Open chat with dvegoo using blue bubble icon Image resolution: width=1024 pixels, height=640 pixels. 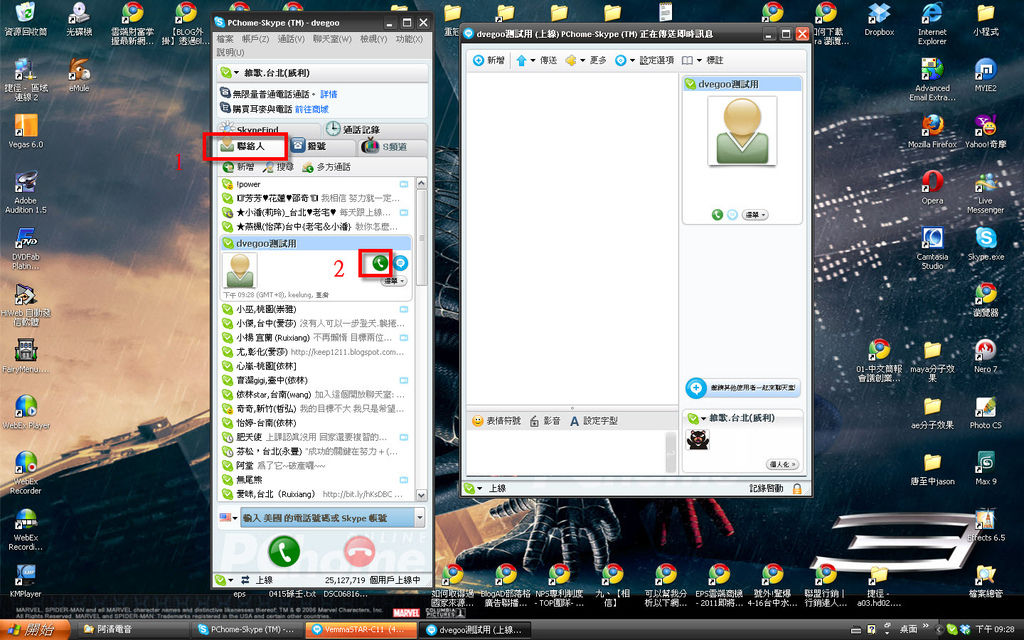click(401, 263)
